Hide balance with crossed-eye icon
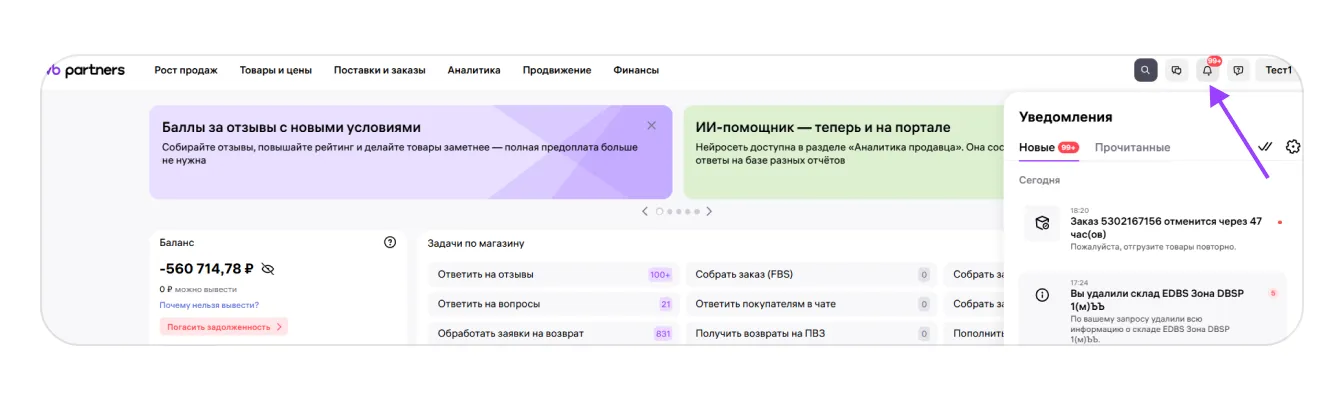 coord(267,269)
